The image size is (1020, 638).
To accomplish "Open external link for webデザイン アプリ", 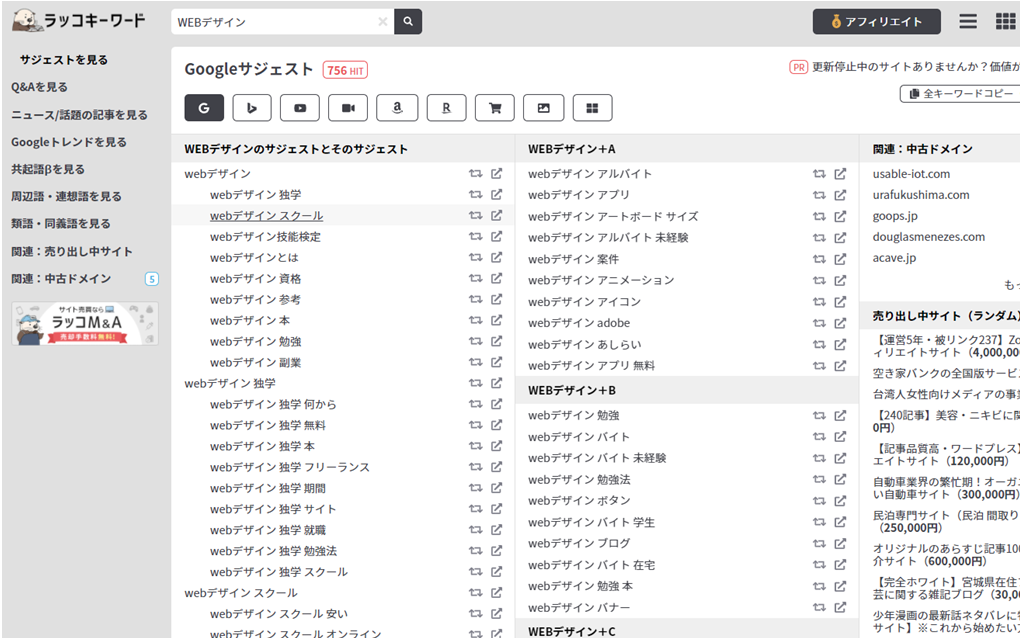I will 840,194.
